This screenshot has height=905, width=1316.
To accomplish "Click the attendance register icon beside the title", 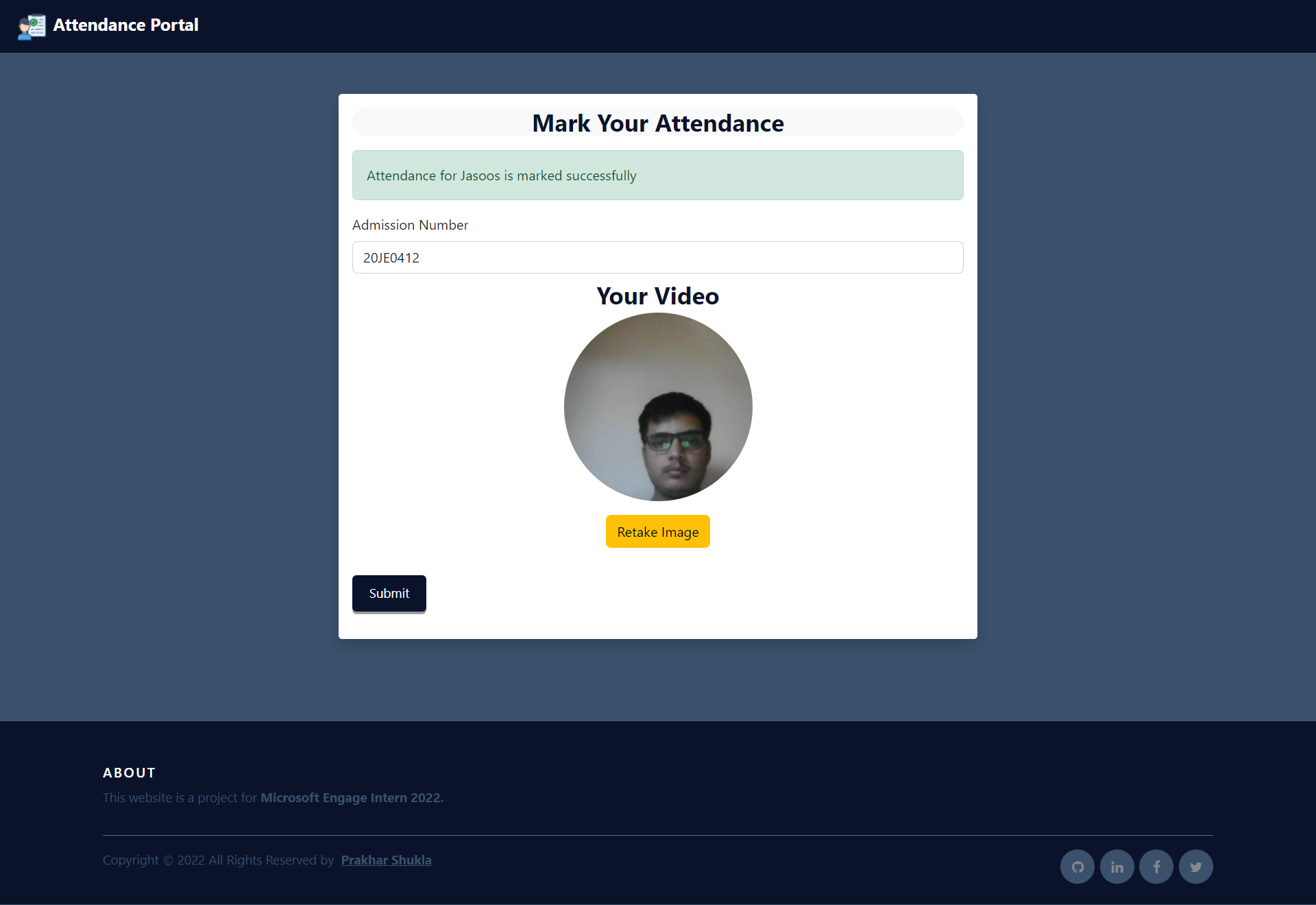I will click(31, 26).
